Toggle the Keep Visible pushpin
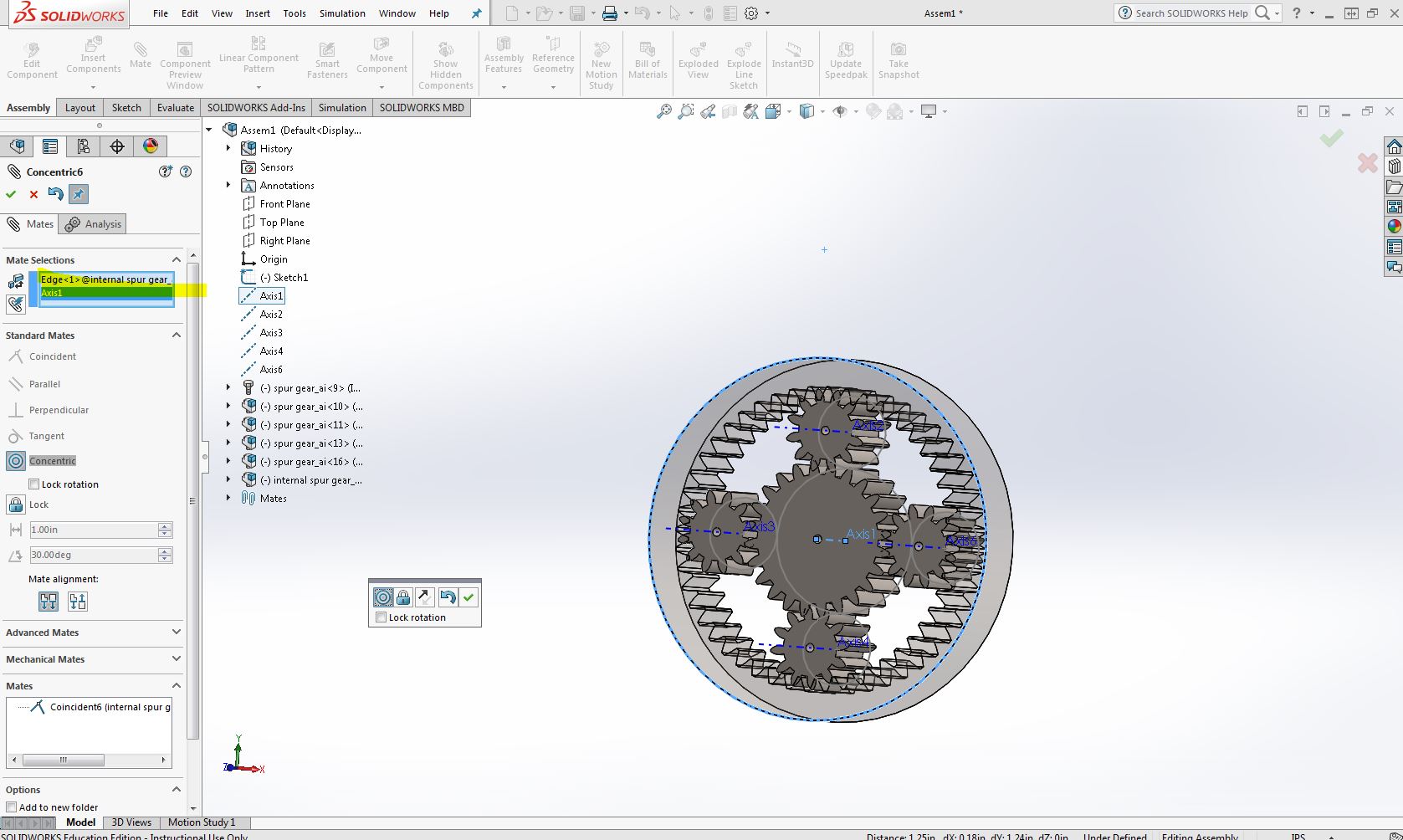 click(x=78, y=194)
